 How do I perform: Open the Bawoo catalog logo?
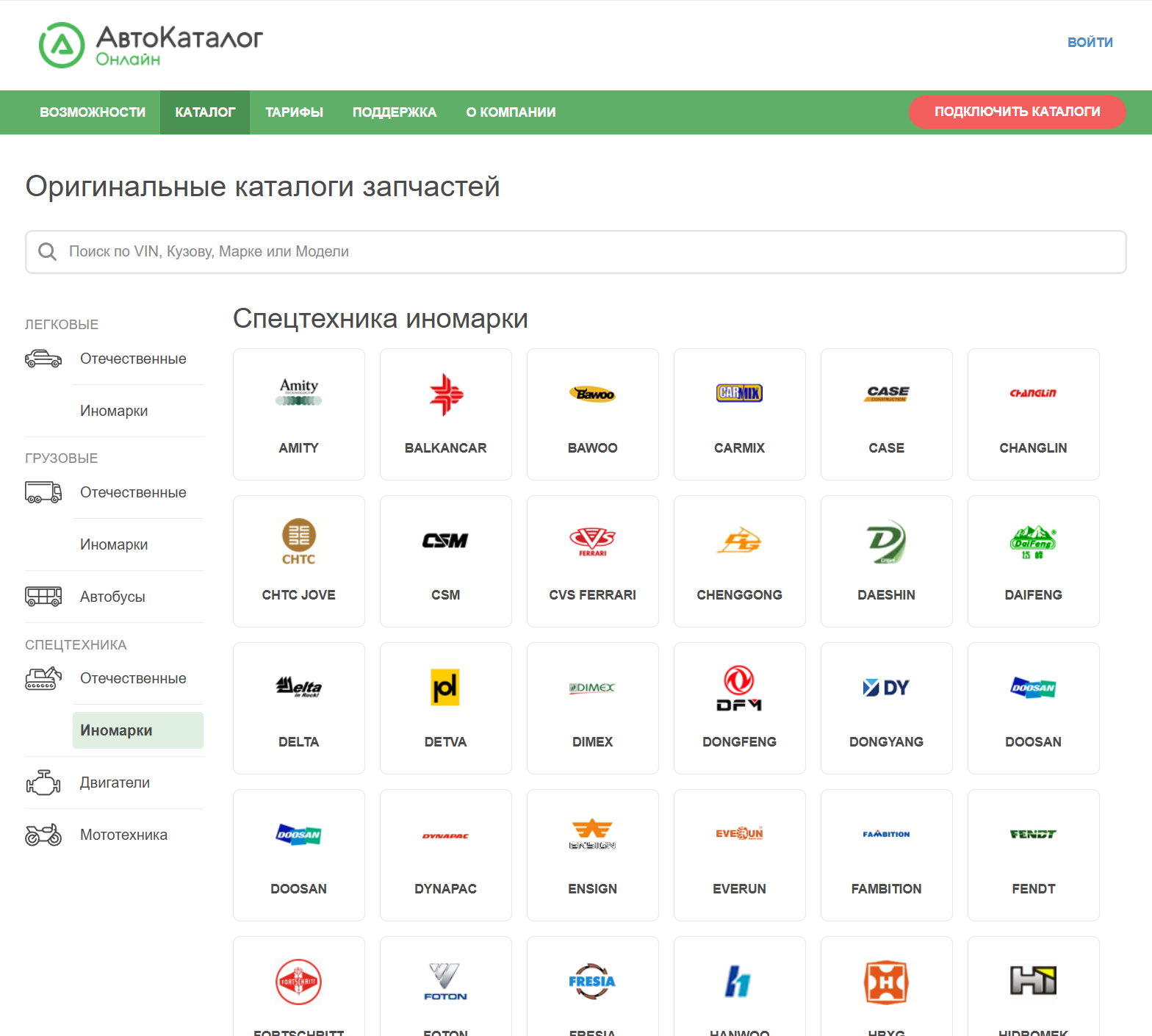pos(593,394)
